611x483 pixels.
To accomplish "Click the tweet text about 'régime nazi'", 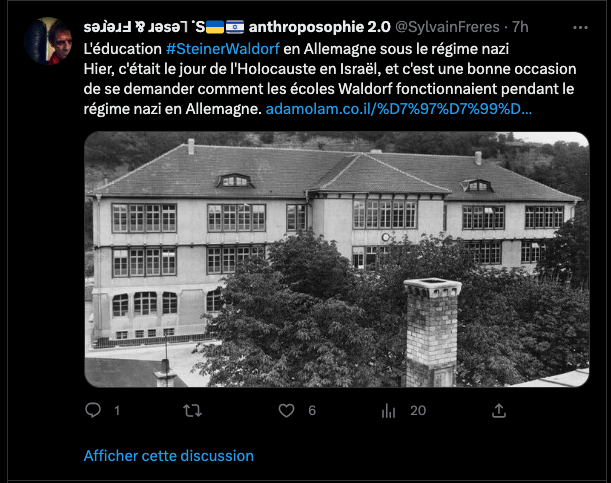I will (330, 79).
